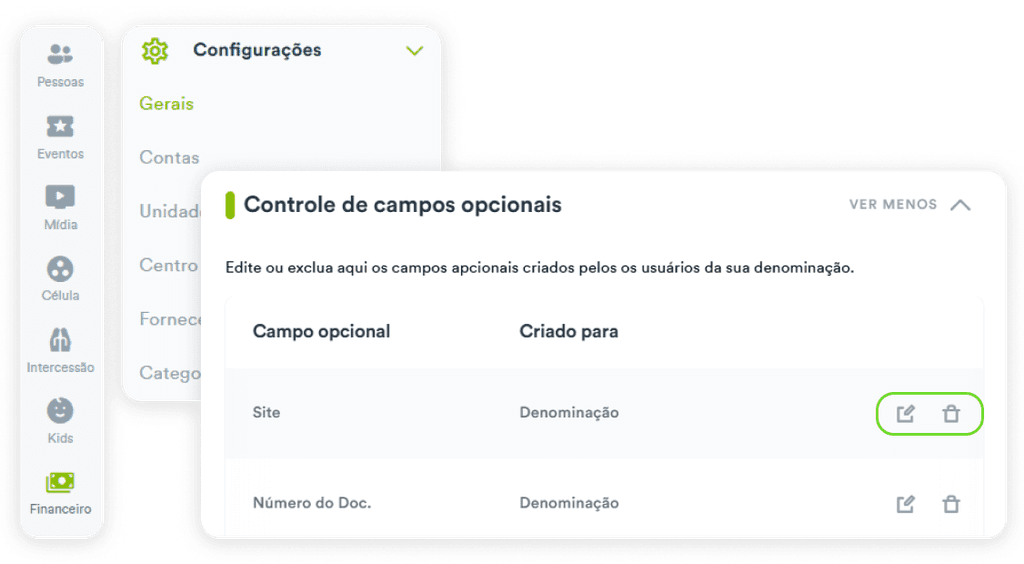Delete the Site optional field
The width and height of the screenshot is (1024, 564).
pyautogui.click(x=951, y=414)
